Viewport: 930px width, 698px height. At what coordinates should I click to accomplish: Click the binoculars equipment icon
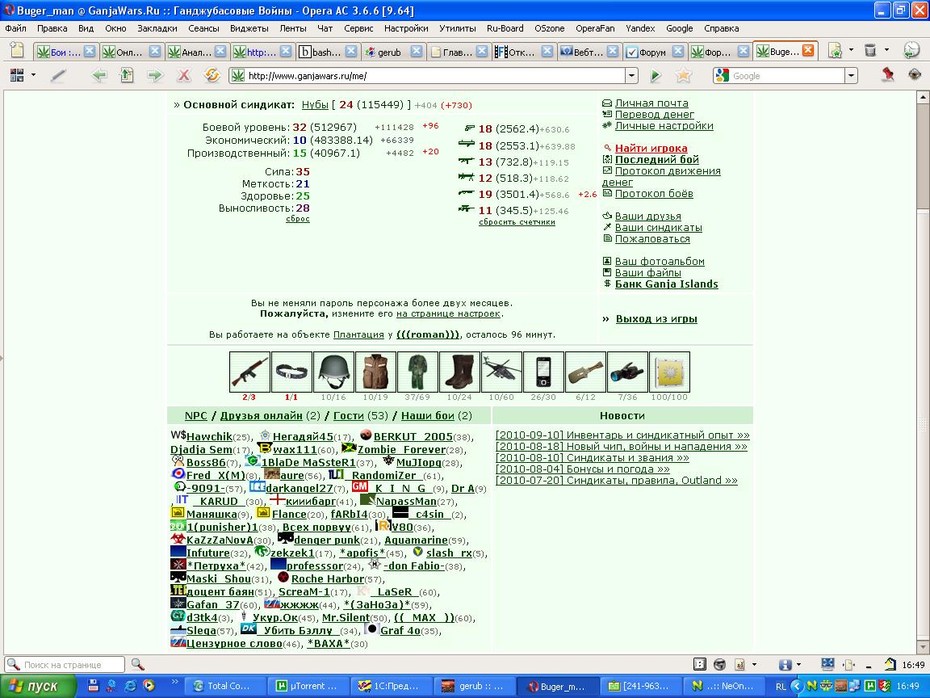click(x=627, y=371)
